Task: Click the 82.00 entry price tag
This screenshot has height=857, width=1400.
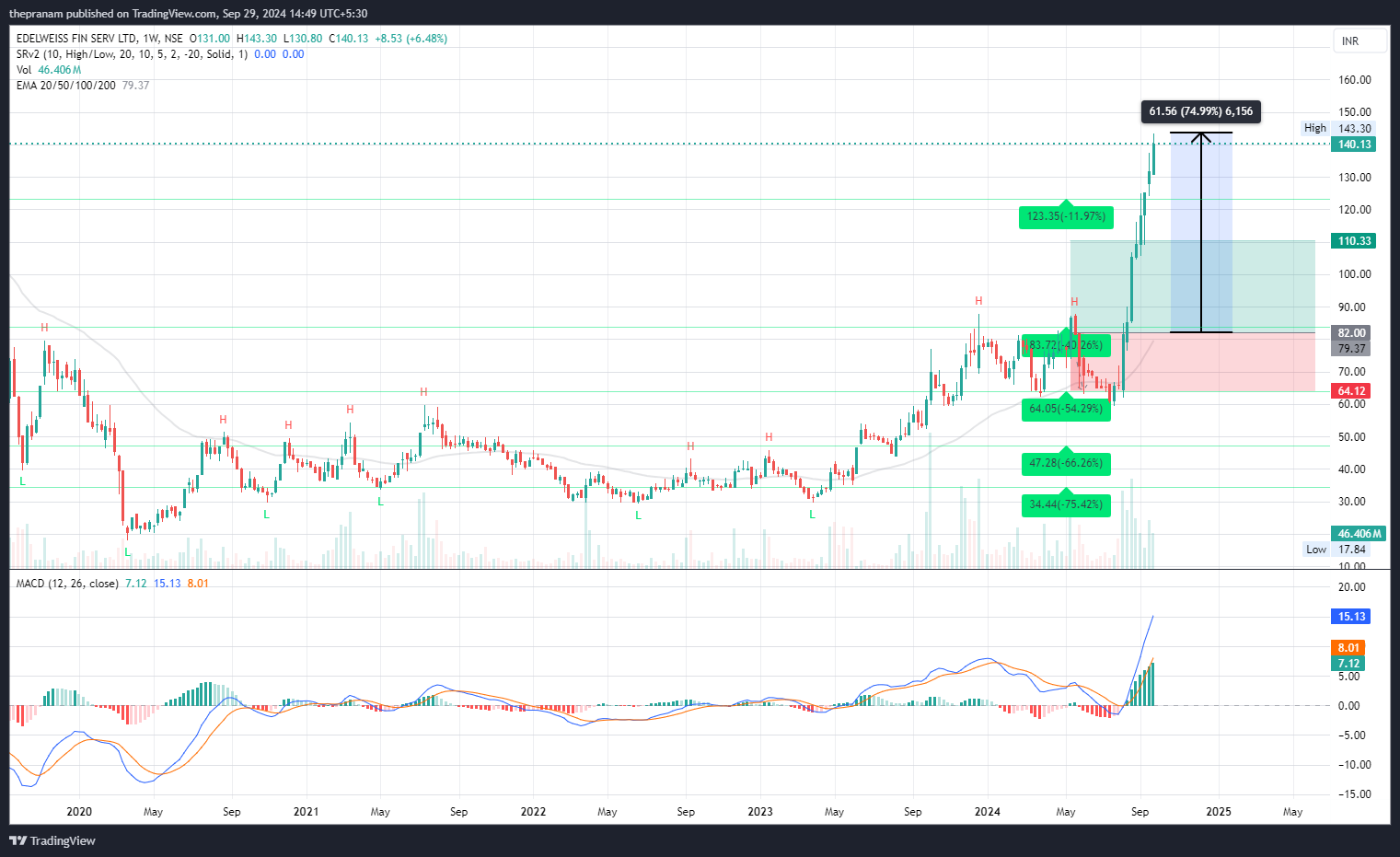Action: [x=1351, y=333]
